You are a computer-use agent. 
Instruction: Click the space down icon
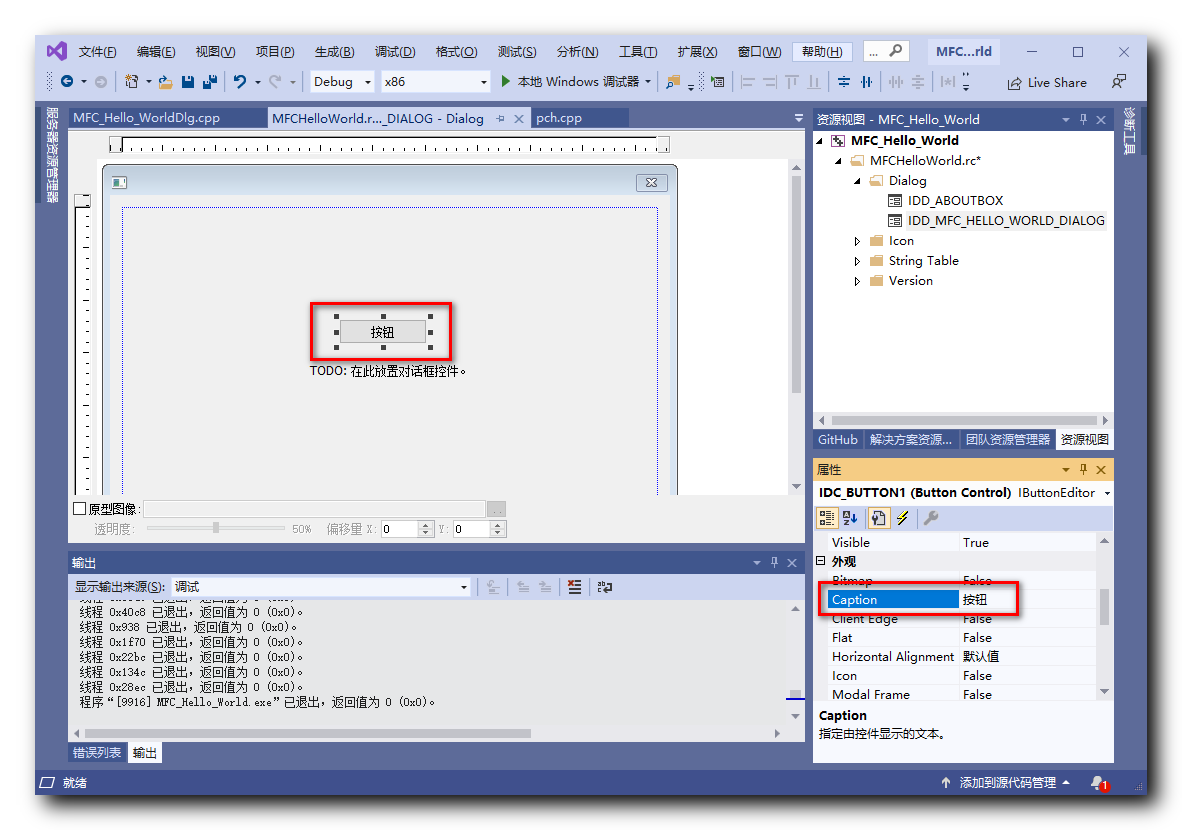917,81
